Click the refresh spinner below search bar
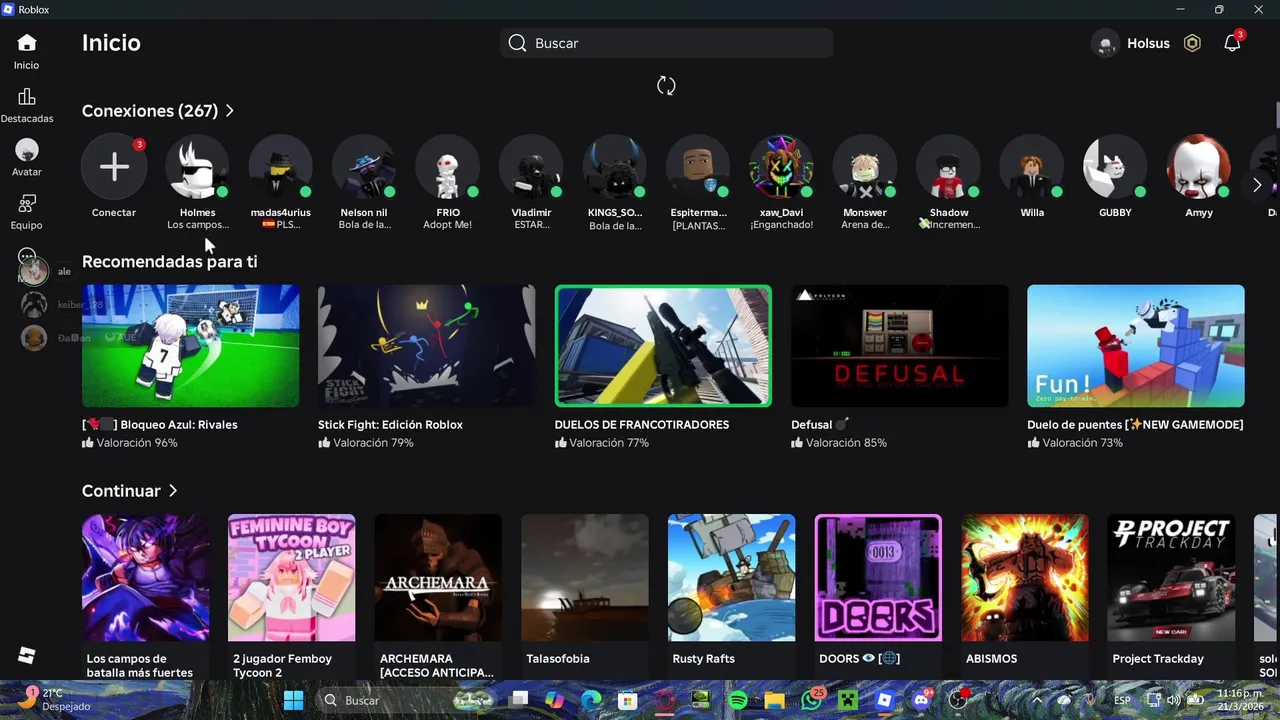The image size is (1280, 720). click(666, 86)
